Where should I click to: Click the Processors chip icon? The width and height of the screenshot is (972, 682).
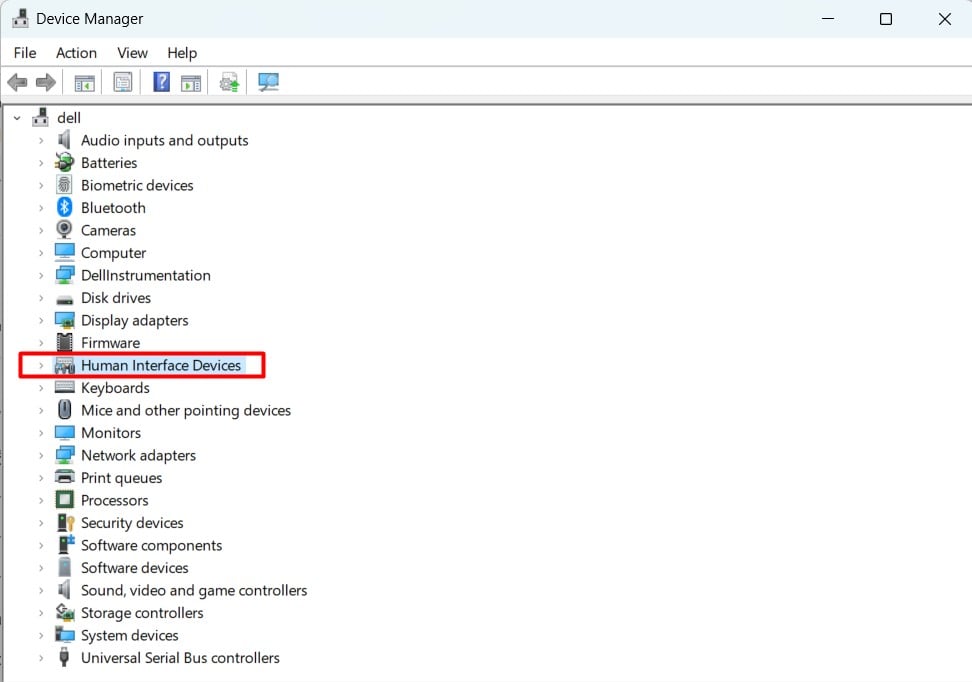click(64, 500)
